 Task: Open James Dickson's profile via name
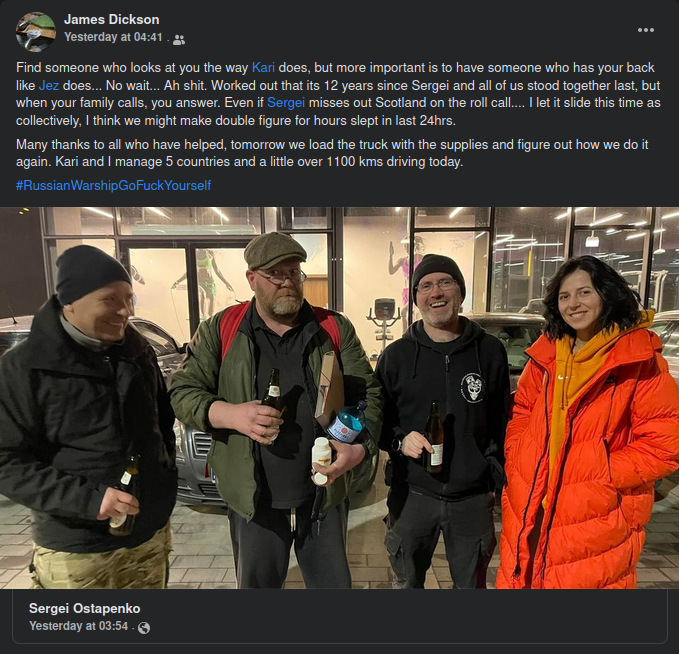coord(112,19)
